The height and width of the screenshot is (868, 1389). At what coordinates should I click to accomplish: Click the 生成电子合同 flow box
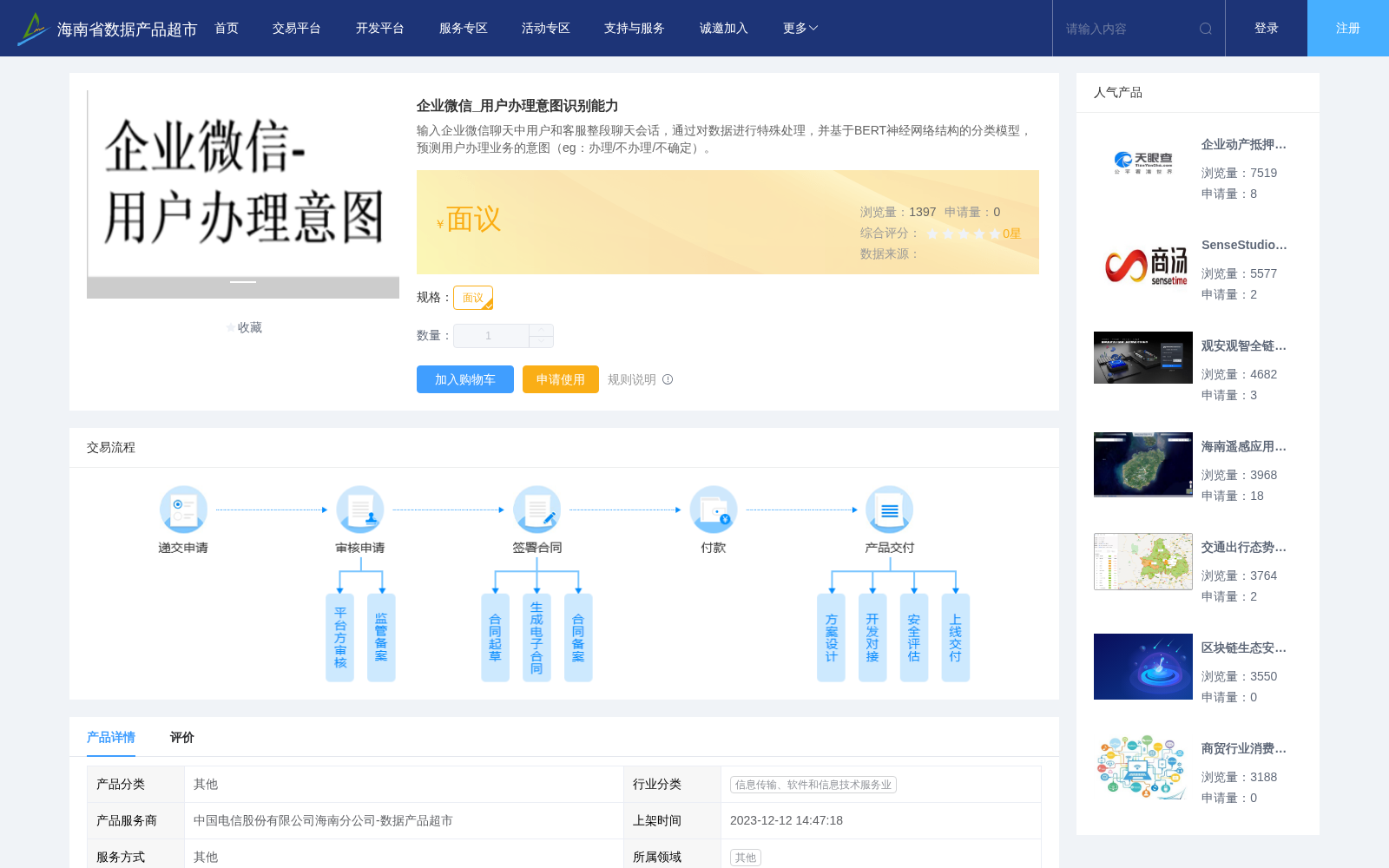coord(537,637)
